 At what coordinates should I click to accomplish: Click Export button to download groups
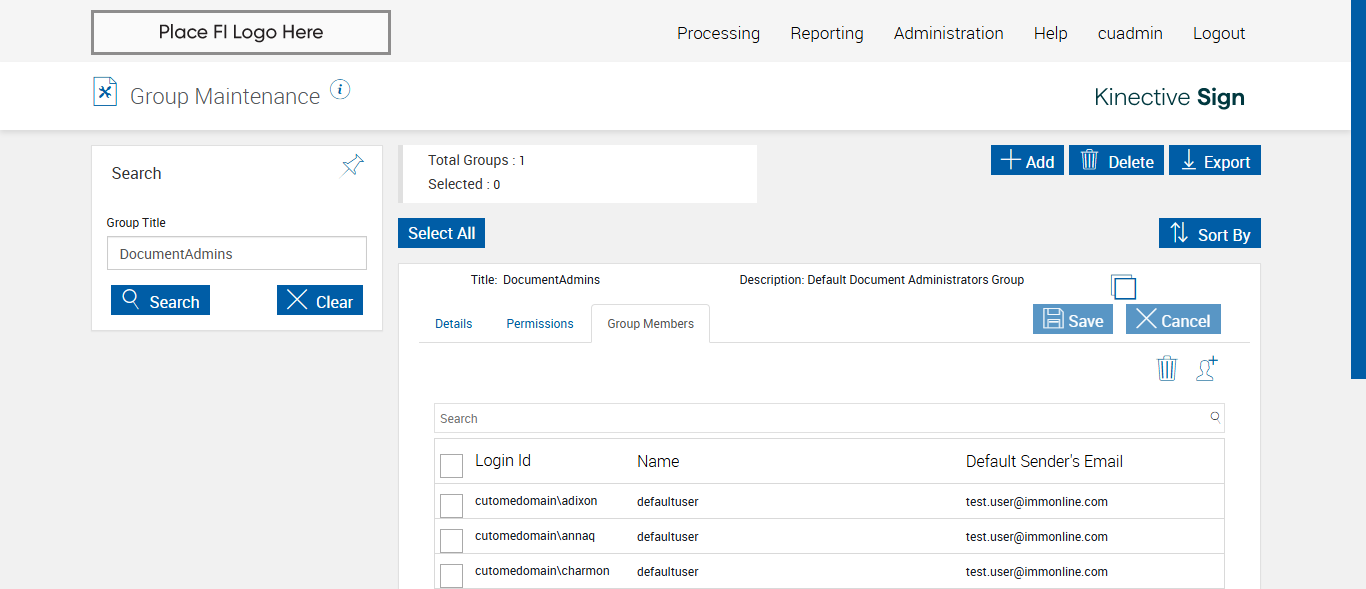pyautogui.click(x=1215, y=161)
